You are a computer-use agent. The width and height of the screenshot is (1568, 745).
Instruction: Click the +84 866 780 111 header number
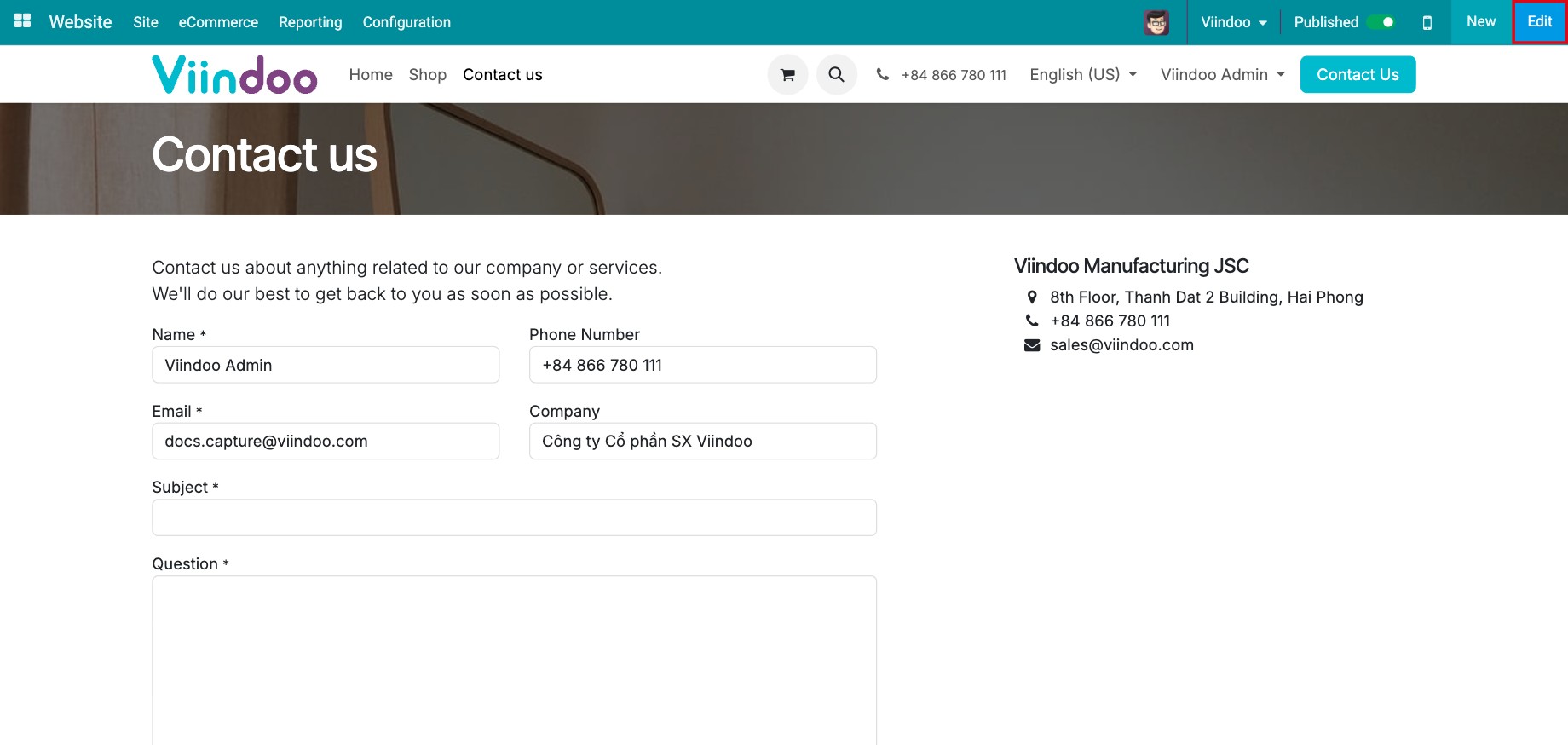[954, 75]
